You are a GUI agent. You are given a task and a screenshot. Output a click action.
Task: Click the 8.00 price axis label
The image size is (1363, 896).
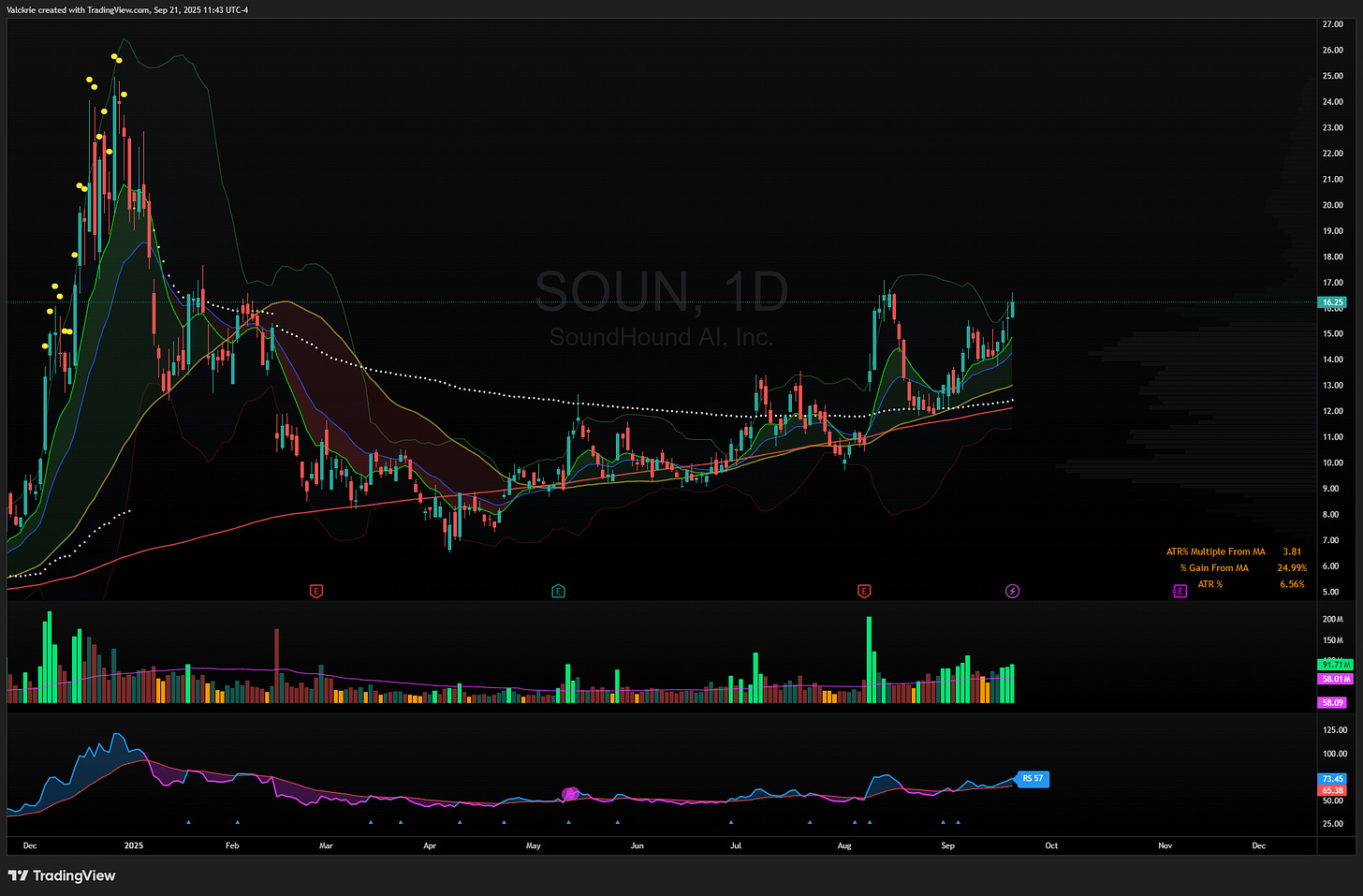[x=1331, y=515]
